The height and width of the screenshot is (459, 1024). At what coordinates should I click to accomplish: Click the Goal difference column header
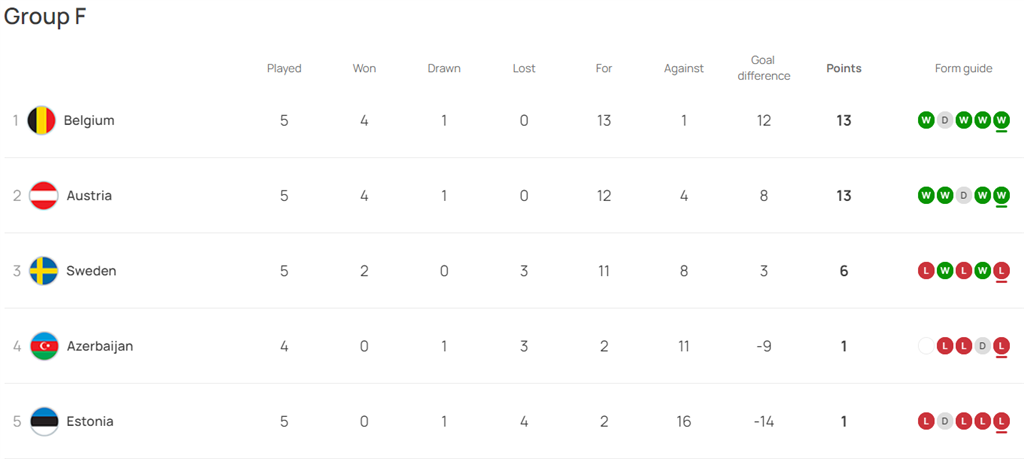coord(763,68)
